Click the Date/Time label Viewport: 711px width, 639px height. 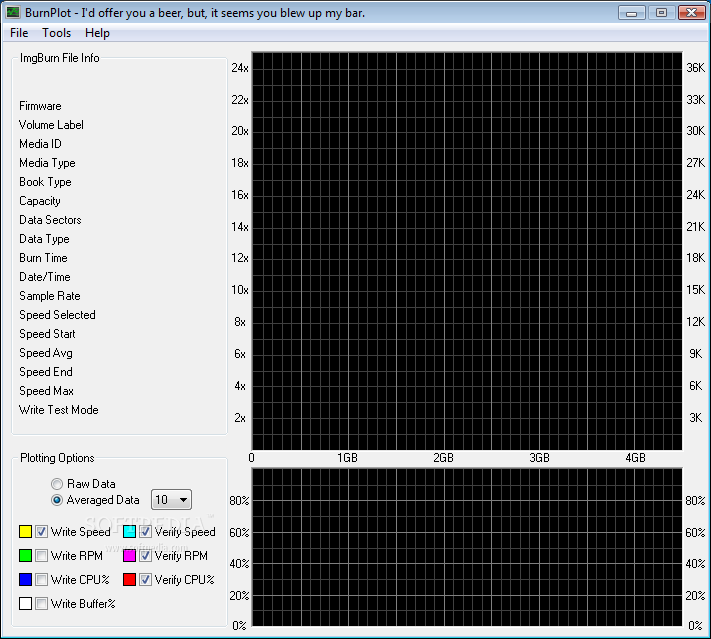pos(45,277)
